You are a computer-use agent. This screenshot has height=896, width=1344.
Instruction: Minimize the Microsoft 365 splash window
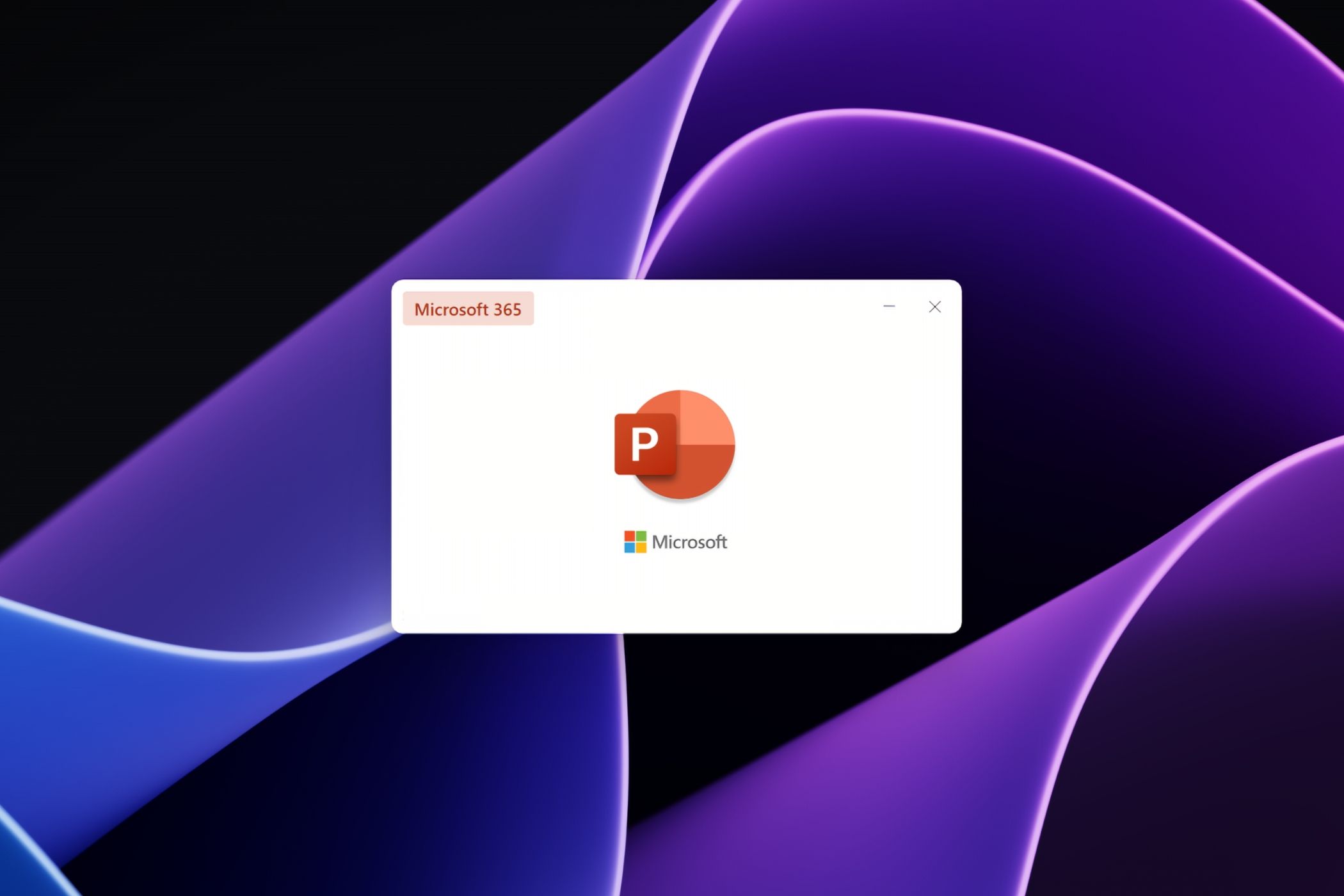[889, 307]
